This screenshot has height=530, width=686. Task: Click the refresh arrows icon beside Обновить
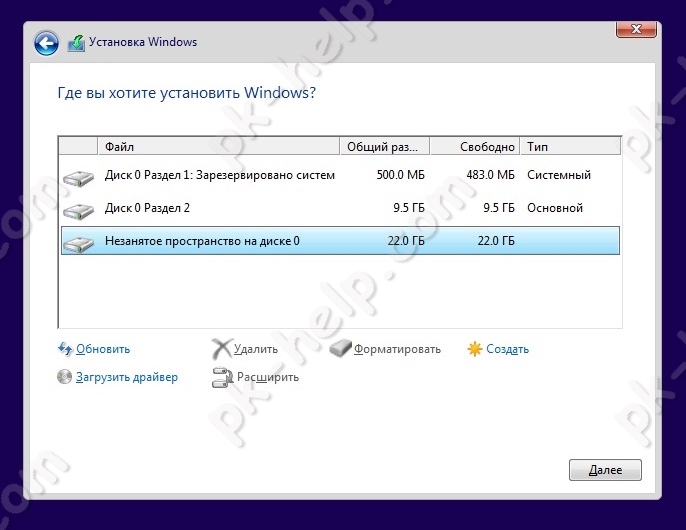click(x=65, y=349)
